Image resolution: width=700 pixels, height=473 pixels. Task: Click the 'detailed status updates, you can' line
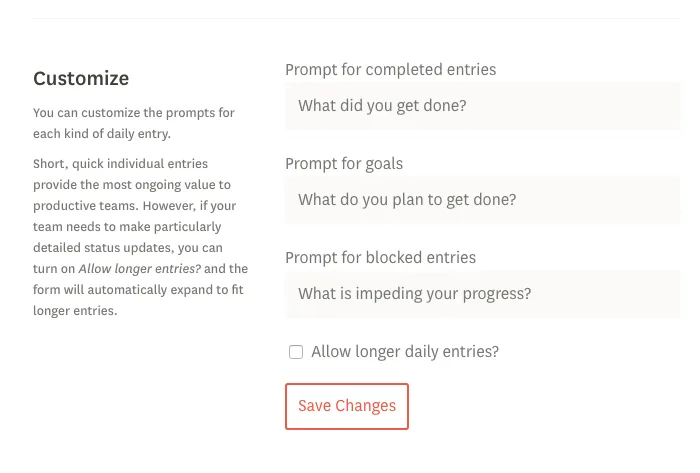click(x=128, y=248)
